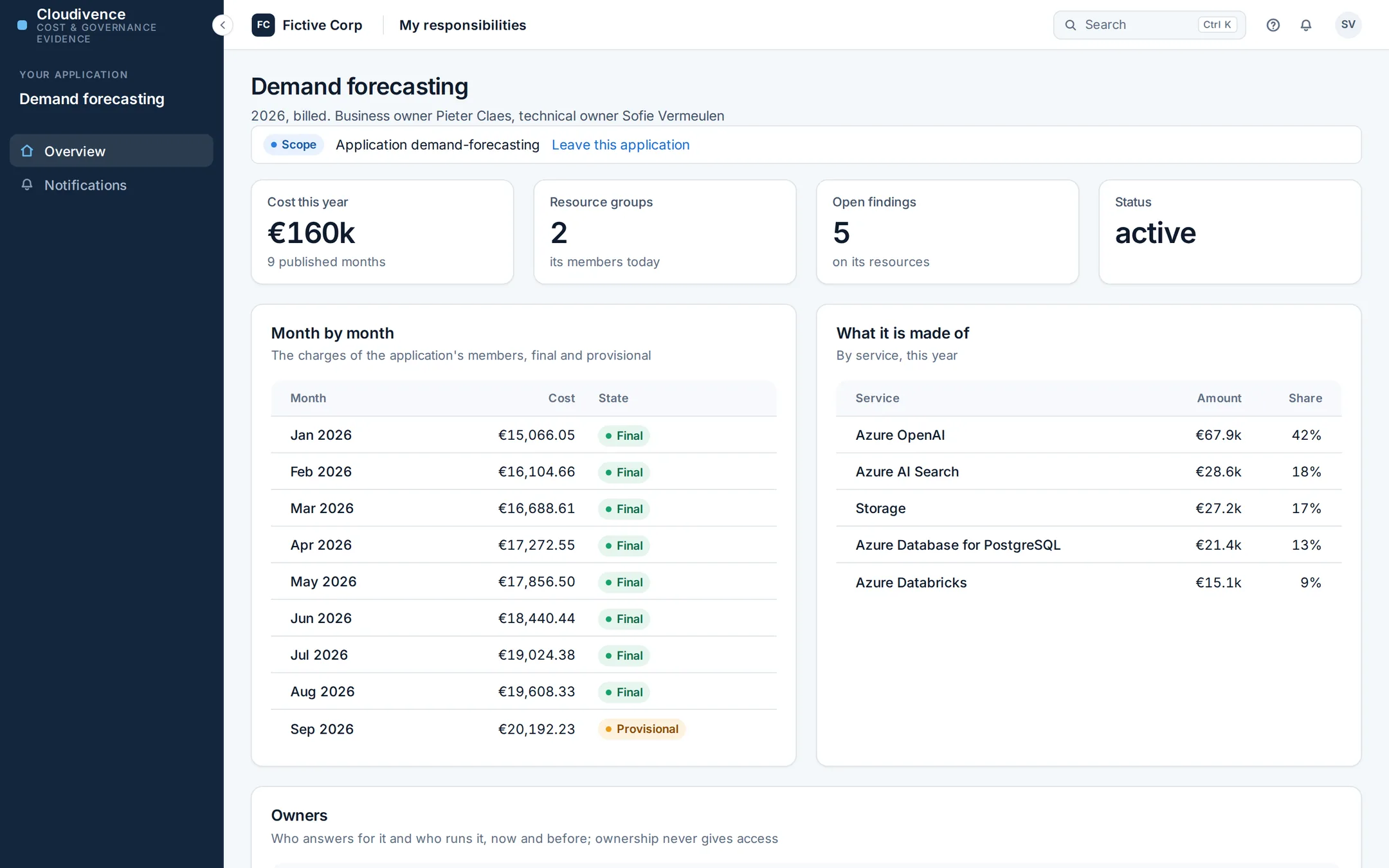
Task: Click the Month column header
Action: [308, 398]
